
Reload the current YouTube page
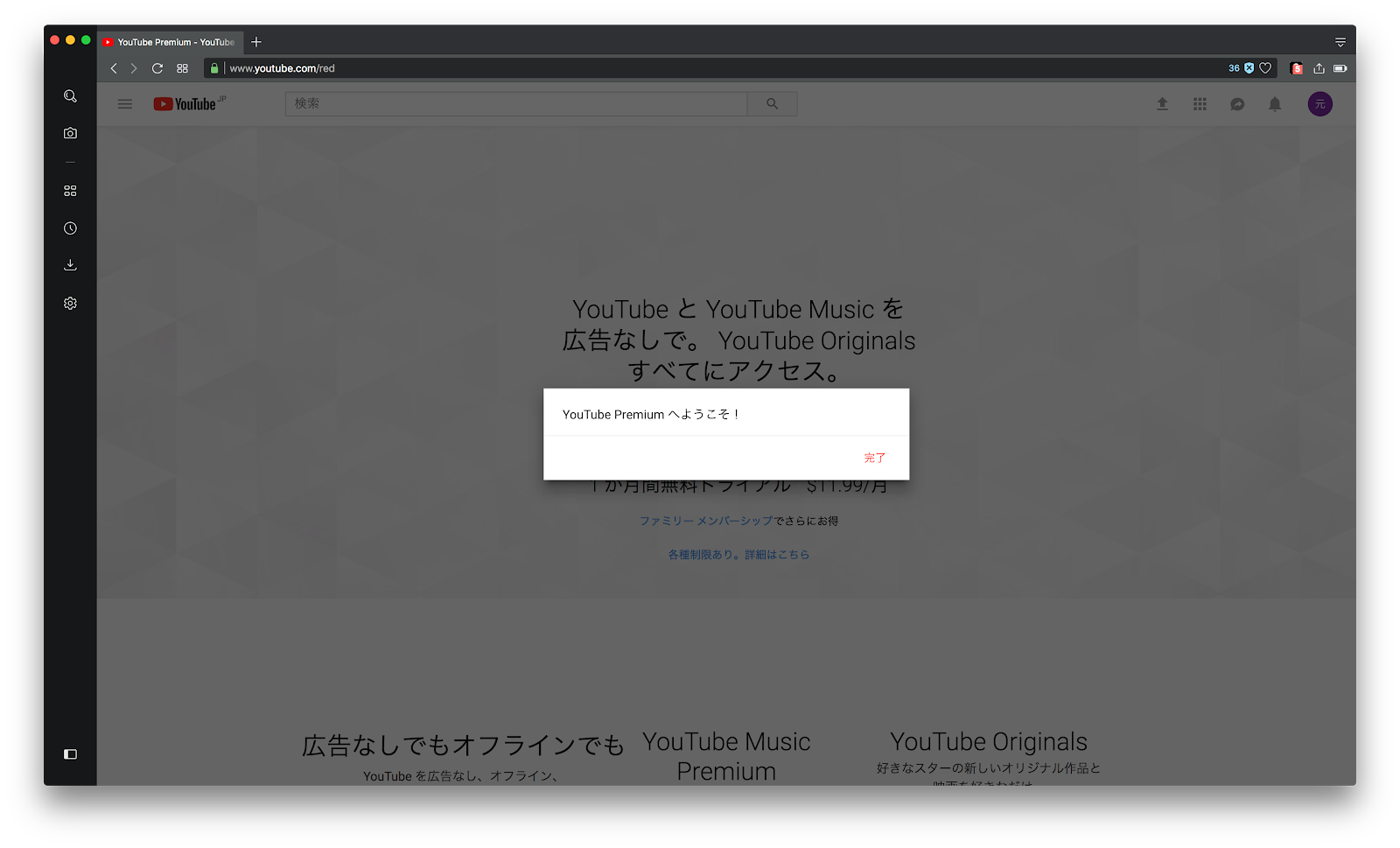[x=157, y=68]
